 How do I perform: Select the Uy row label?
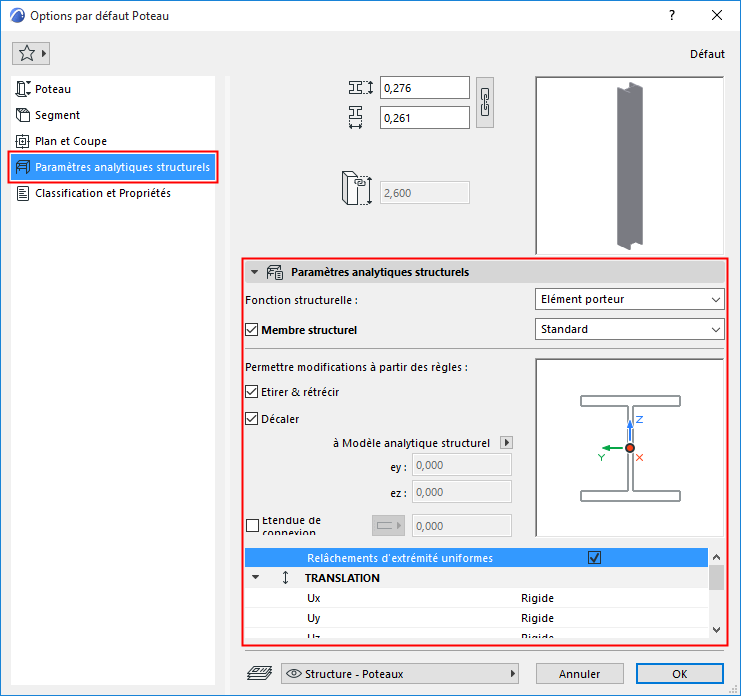point(313,618)
